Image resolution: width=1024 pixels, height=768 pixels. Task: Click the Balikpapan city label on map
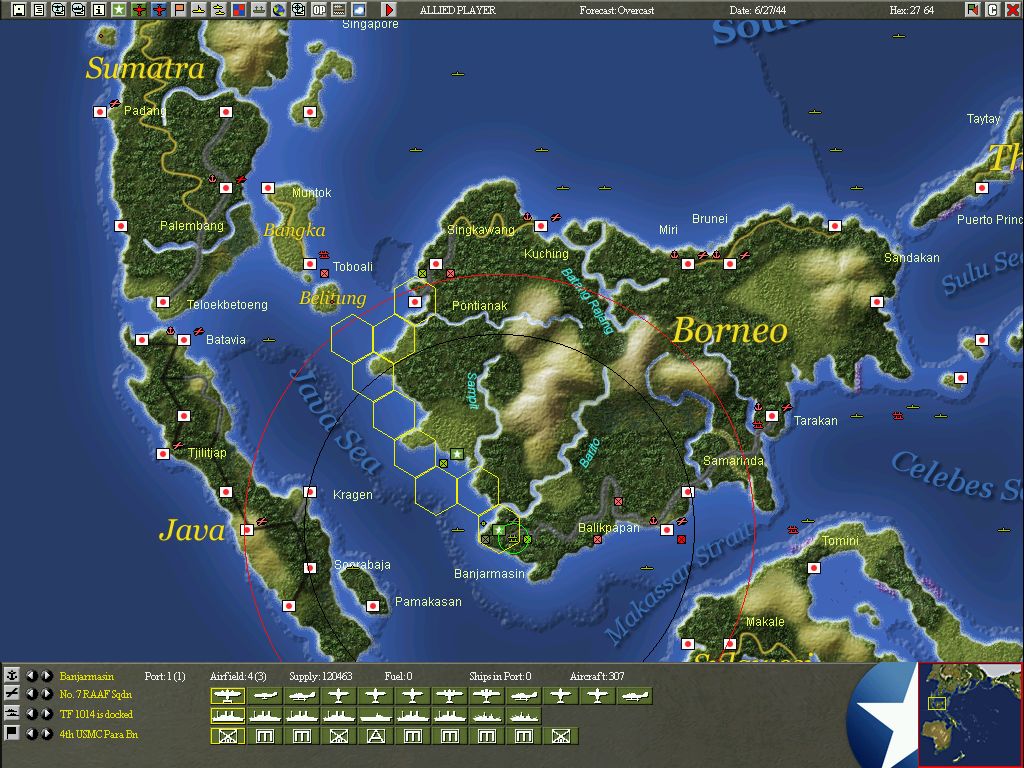pos(609,528)
